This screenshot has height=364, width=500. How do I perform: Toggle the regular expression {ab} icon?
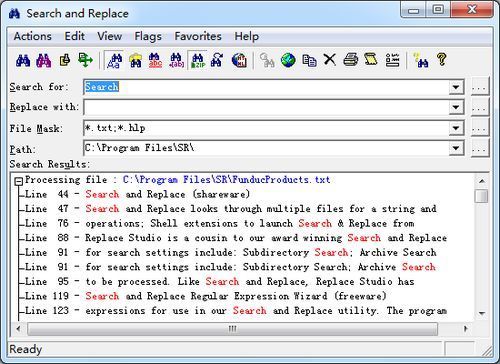point(177,60)
